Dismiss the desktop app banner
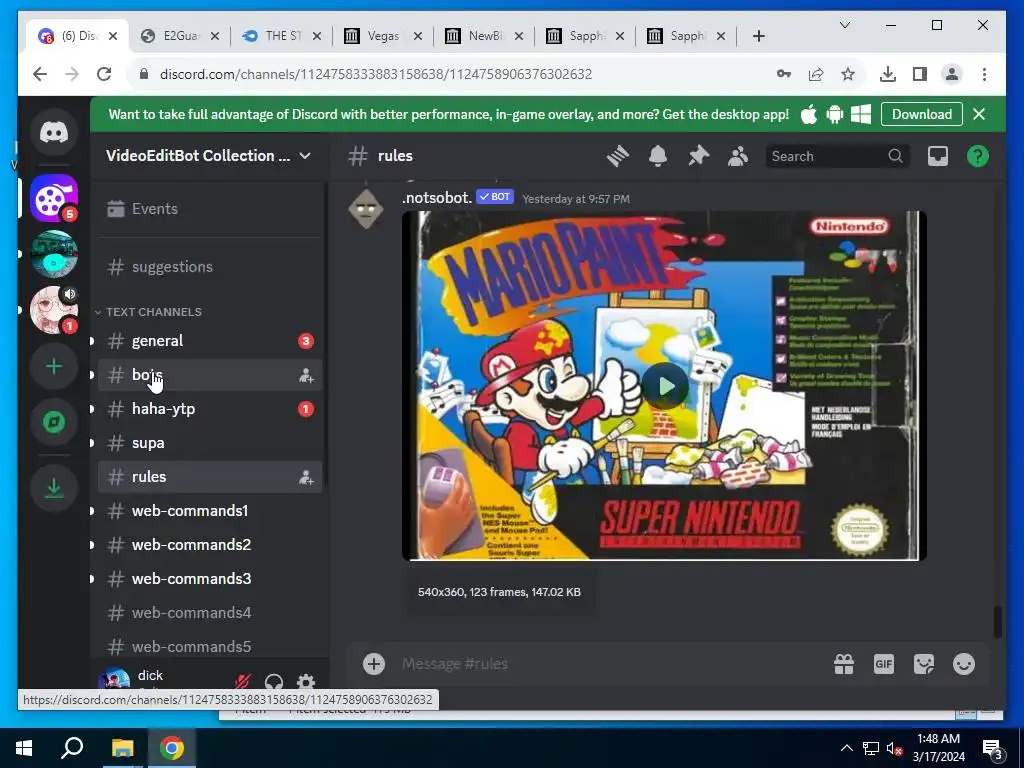The image size is (1024, 768). click(979, 114)
